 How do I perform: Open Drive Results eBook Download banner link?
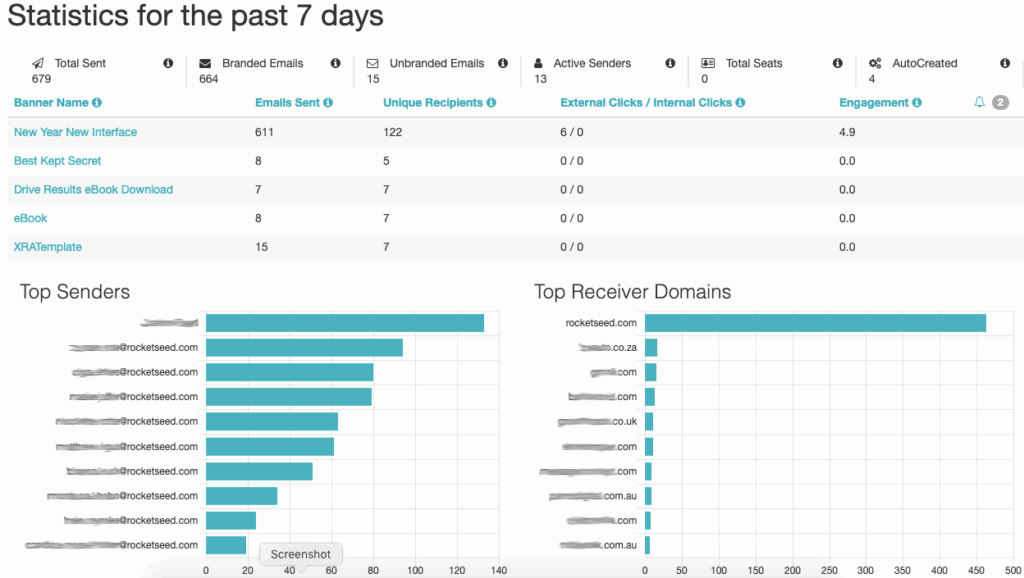[93, 189]
